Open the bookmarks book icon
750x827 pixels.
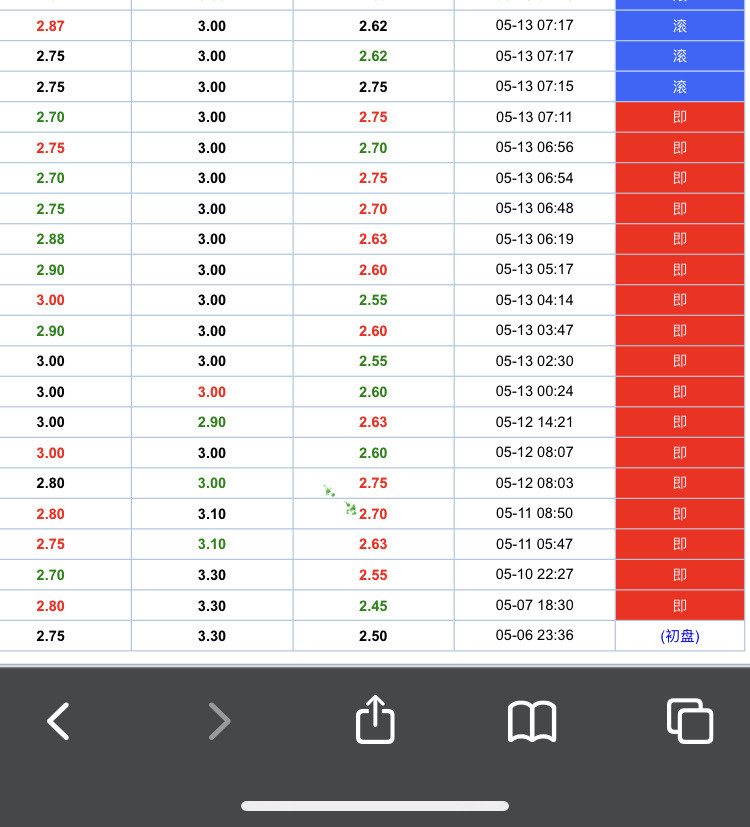pyautogui.click(x=532, y=721)
